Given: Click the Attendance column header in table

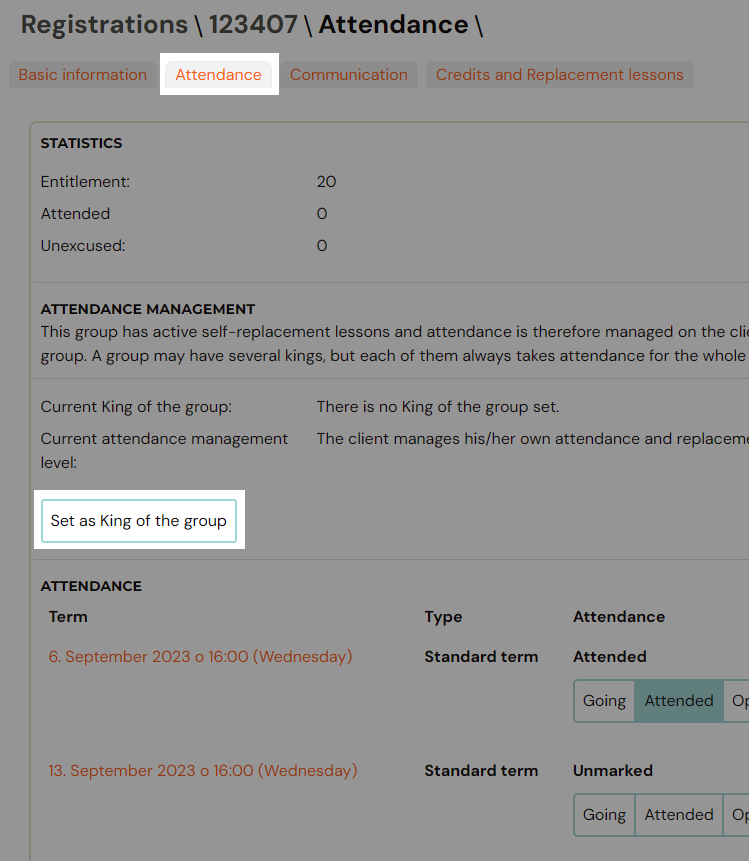Looking at the screenshot, I should tap(618, 617).
